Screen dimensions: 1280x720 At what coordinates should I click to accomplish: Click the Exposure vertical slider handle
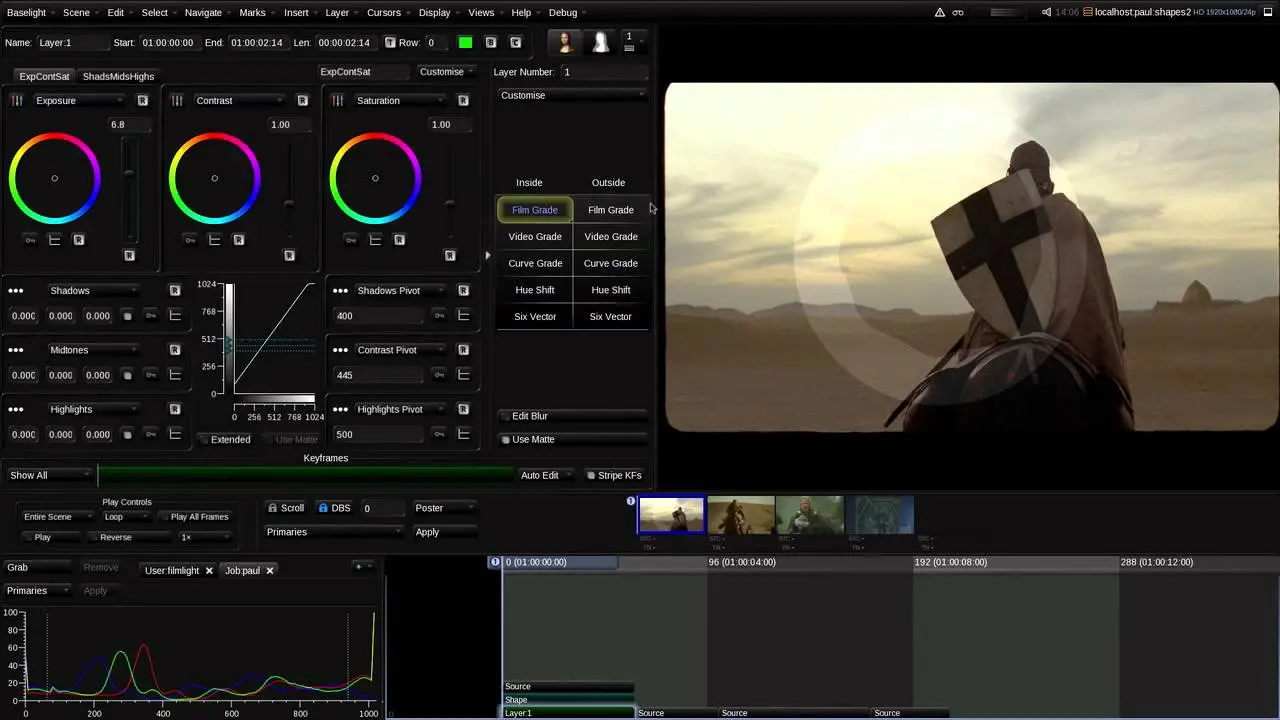coord(129,173)
